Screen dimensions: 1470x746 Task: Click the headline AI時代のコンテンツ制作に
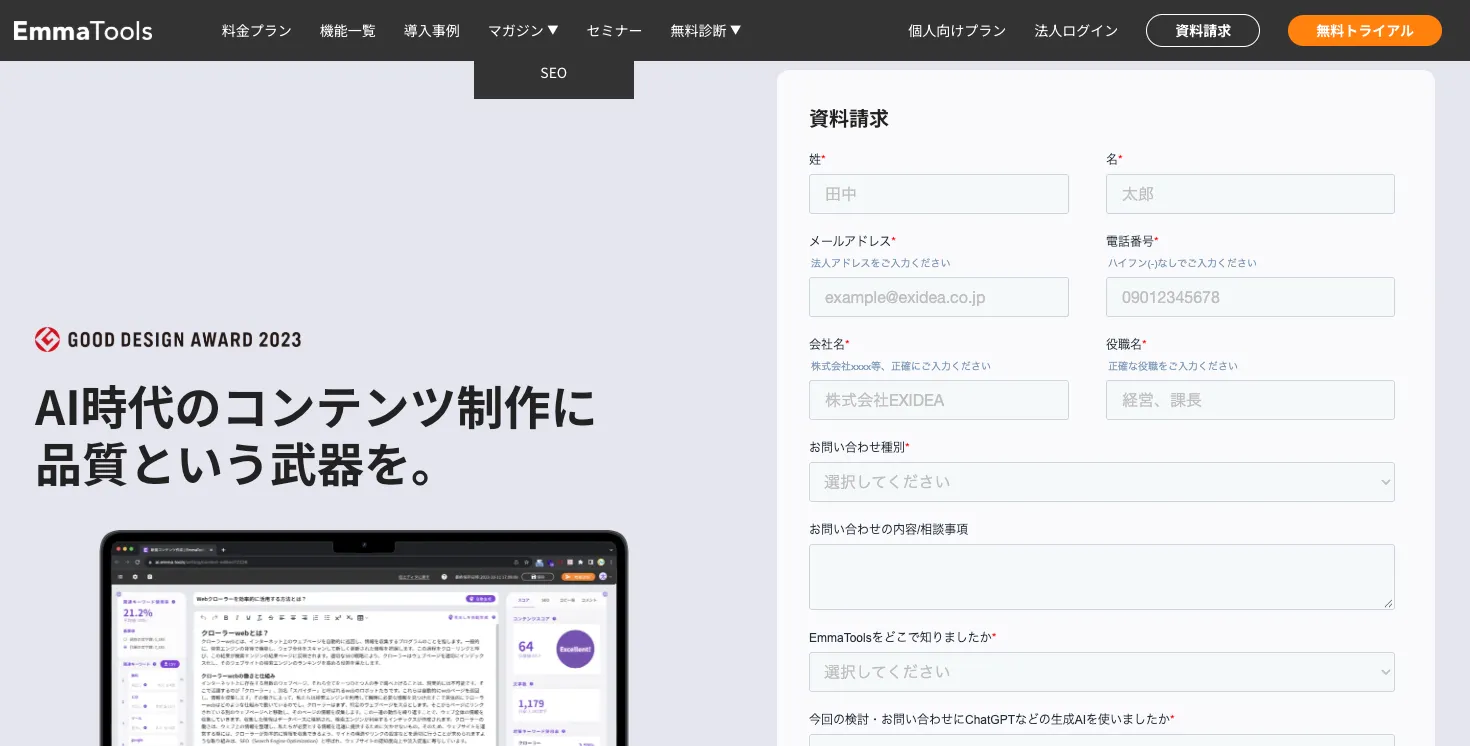(x=315, y=407)
